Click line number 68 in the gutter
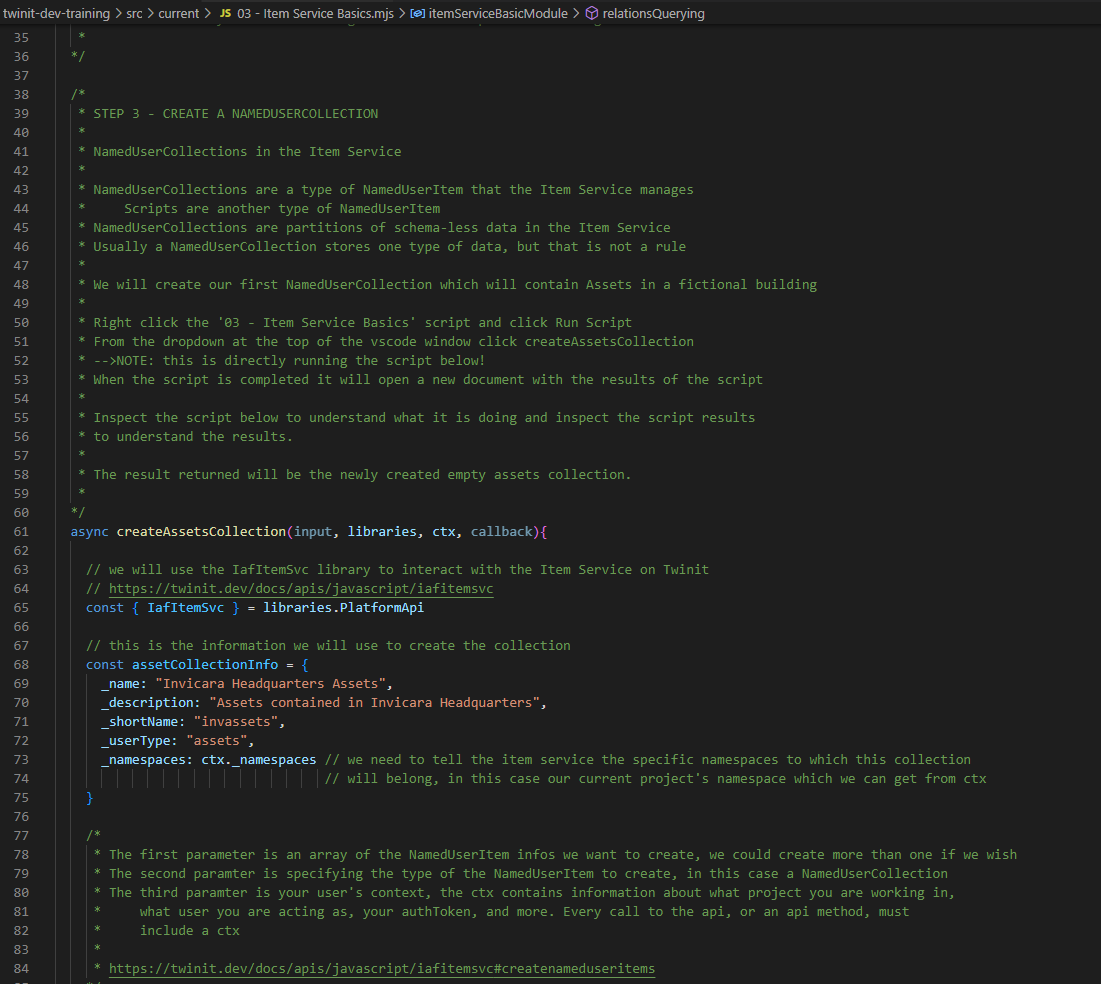The width and height of the screenshot is (1101, 984). [21, 664]
